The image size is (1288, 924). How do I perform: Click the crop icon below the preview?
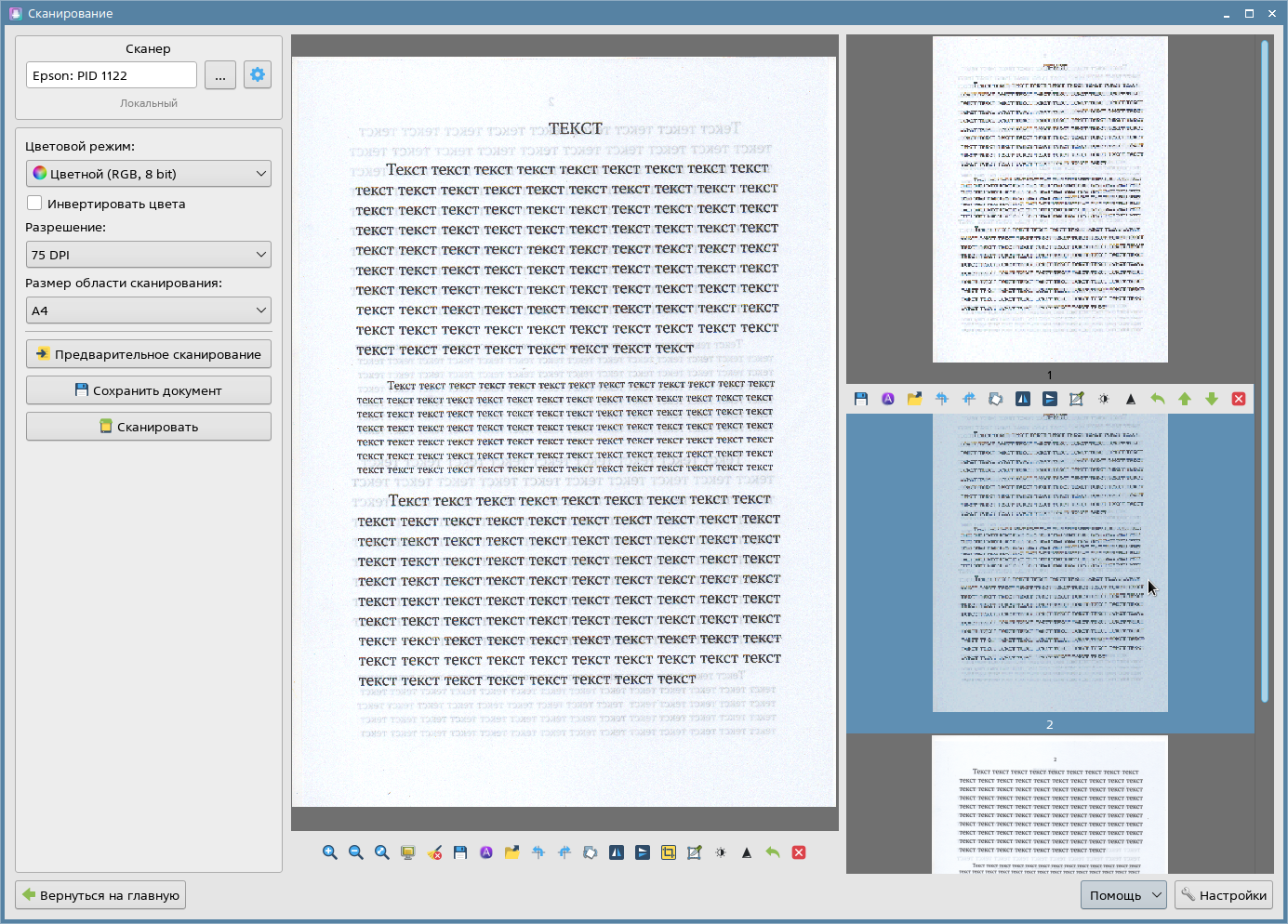(669, 852)
